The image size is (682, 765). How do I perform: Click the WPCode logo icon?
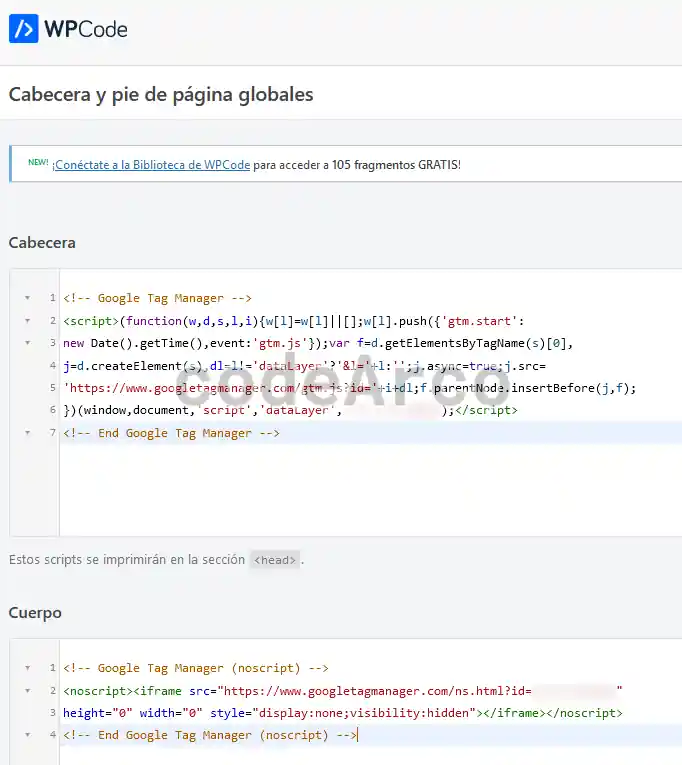[23, 28]
